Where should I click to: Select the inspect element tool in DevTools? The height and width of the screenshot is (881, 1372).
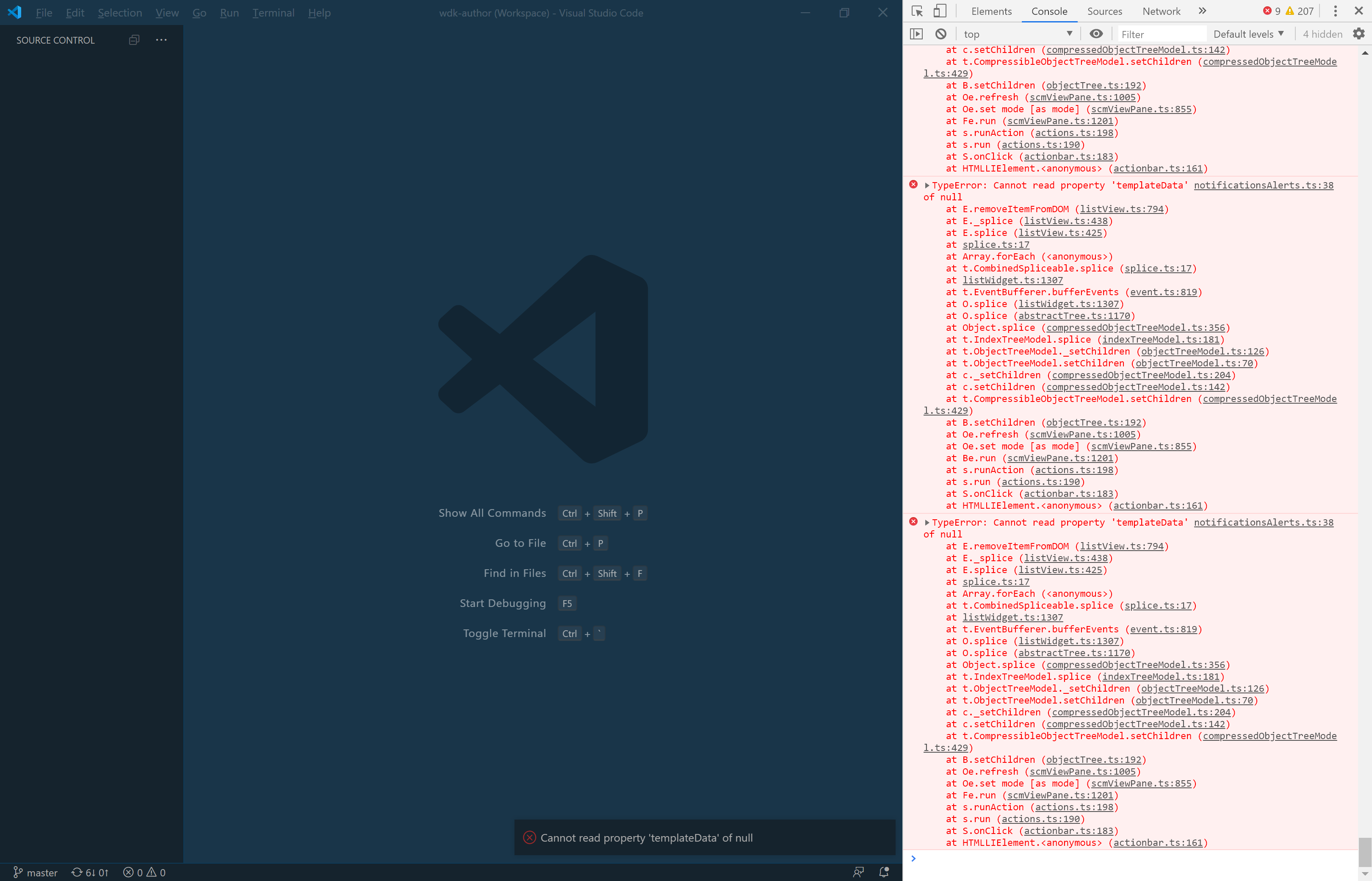tap(917, 11)
